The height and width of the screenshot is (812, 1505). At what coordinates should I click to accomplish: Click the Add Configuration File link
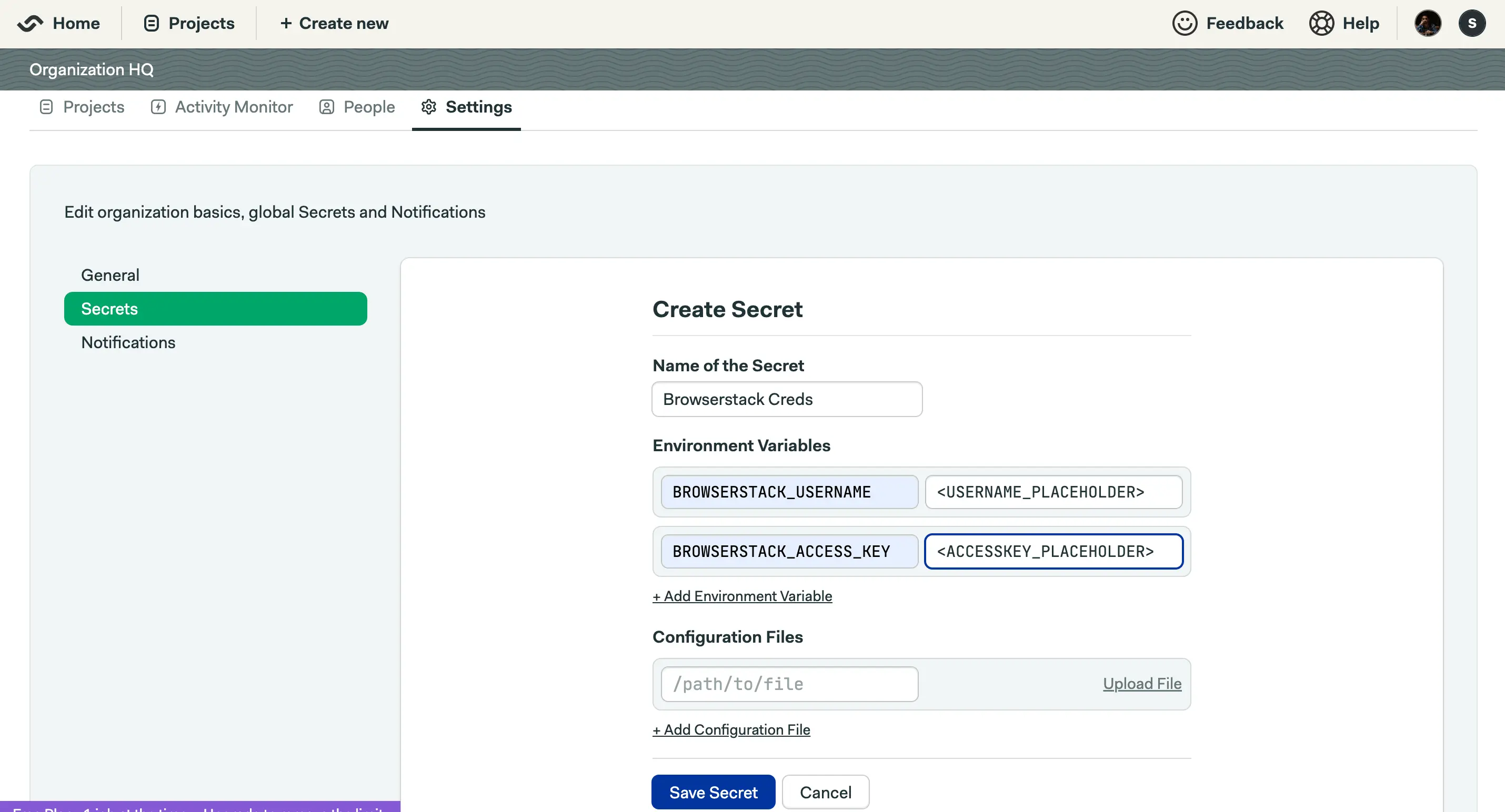(731, 729)
